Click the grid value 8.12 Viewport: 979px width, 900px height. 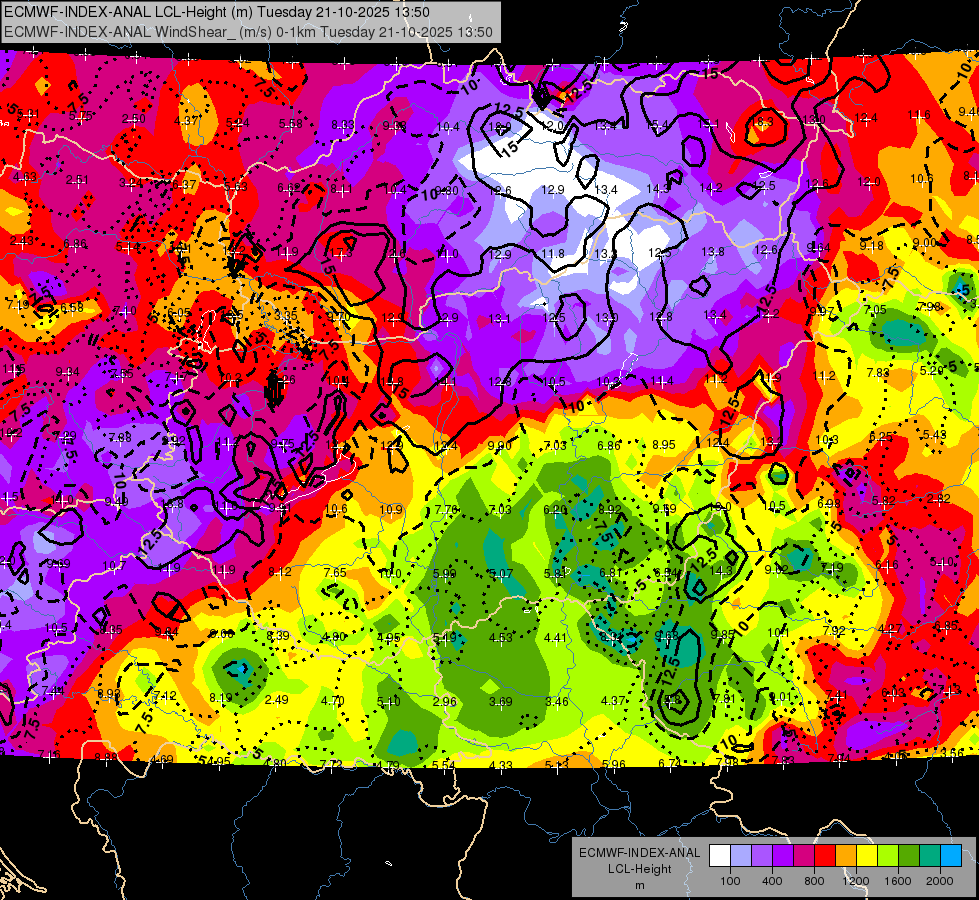coord(280,571)
